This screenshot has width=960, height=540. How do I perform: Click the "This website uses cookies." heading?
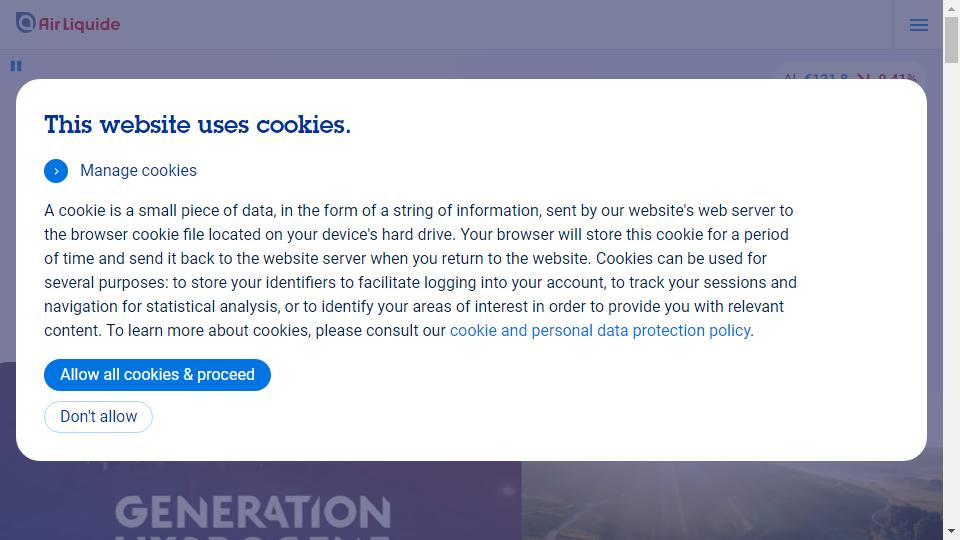click(197, 125)
